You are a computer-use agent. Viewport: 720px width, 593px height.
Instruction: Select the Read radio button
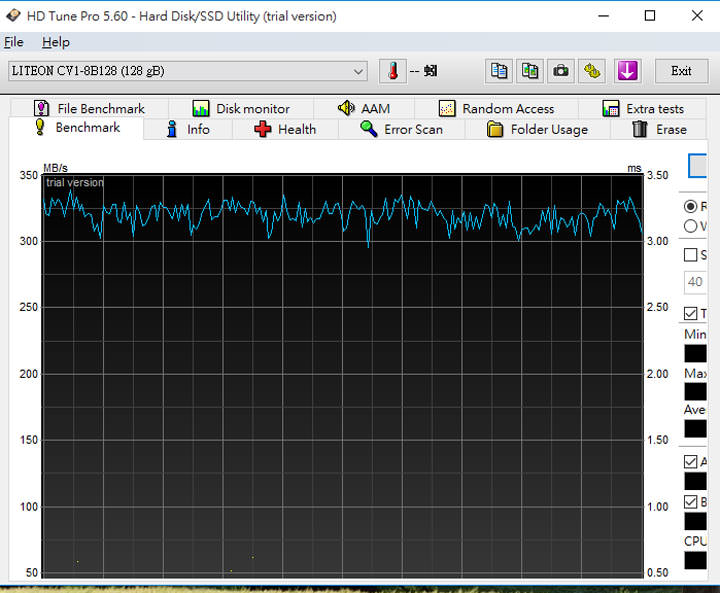pos(691,206)
